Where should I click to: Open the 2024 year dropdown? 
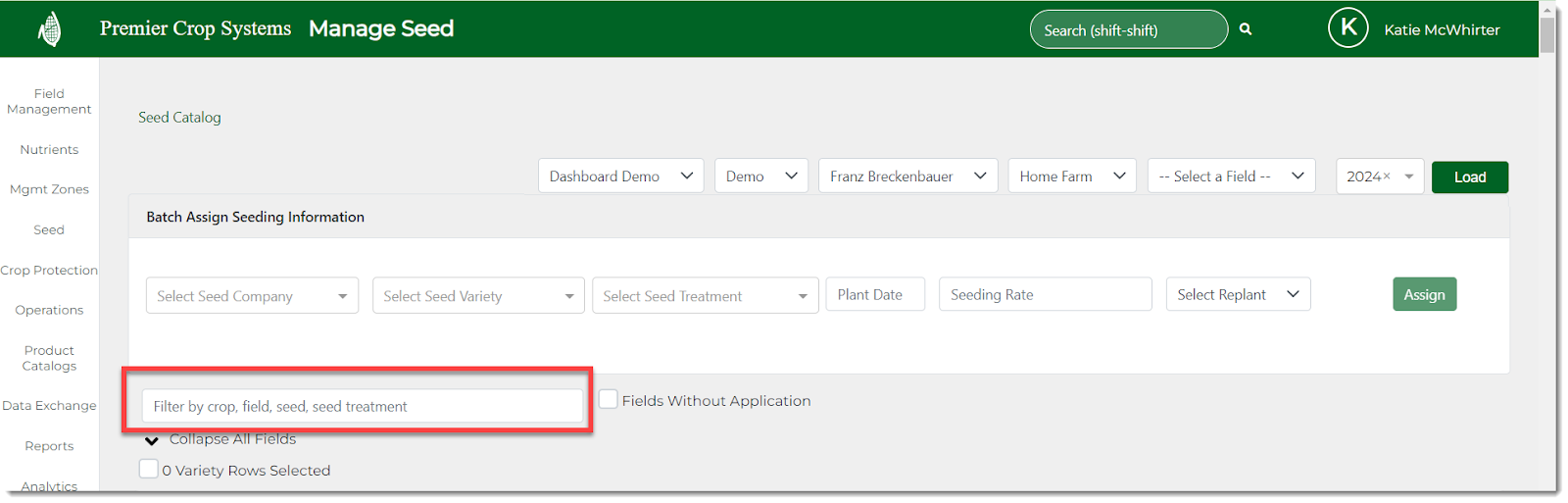click(1380, 176)
